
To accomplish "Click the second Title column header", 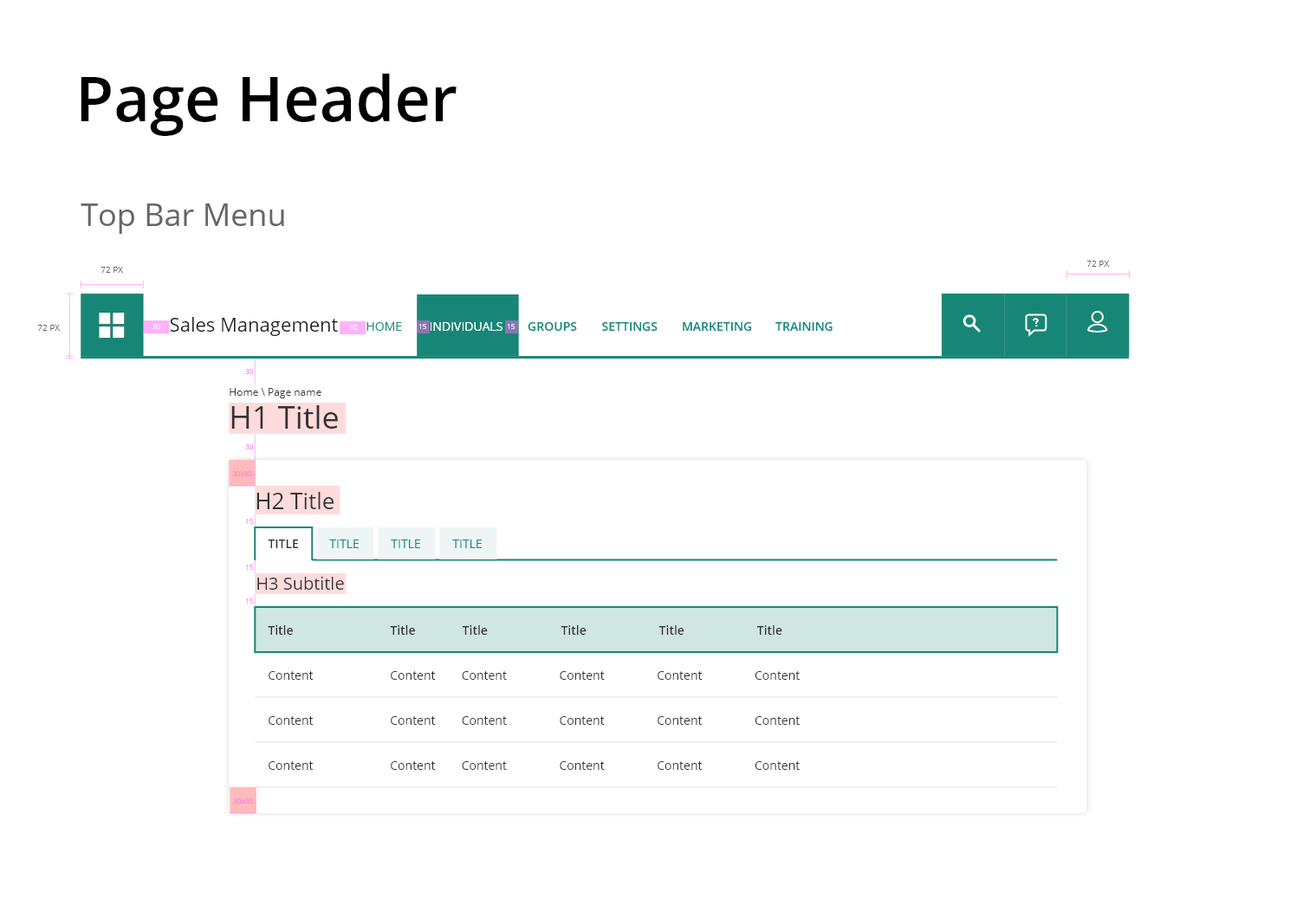I will click(403, 630).
